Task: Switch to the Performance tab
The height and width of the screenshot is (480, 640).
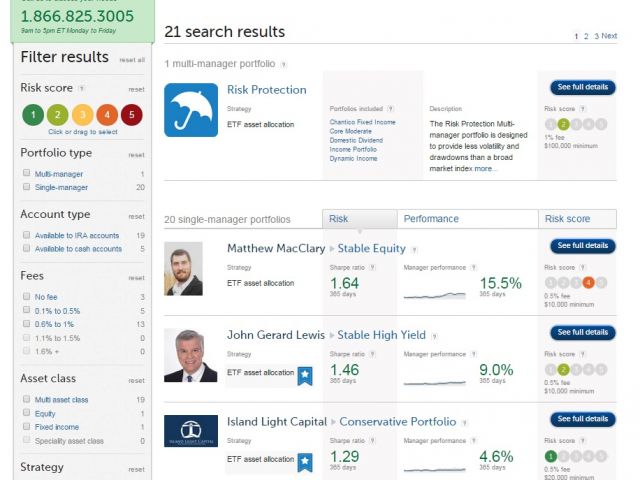Action: pyautogui.click(x=431, y=219)
